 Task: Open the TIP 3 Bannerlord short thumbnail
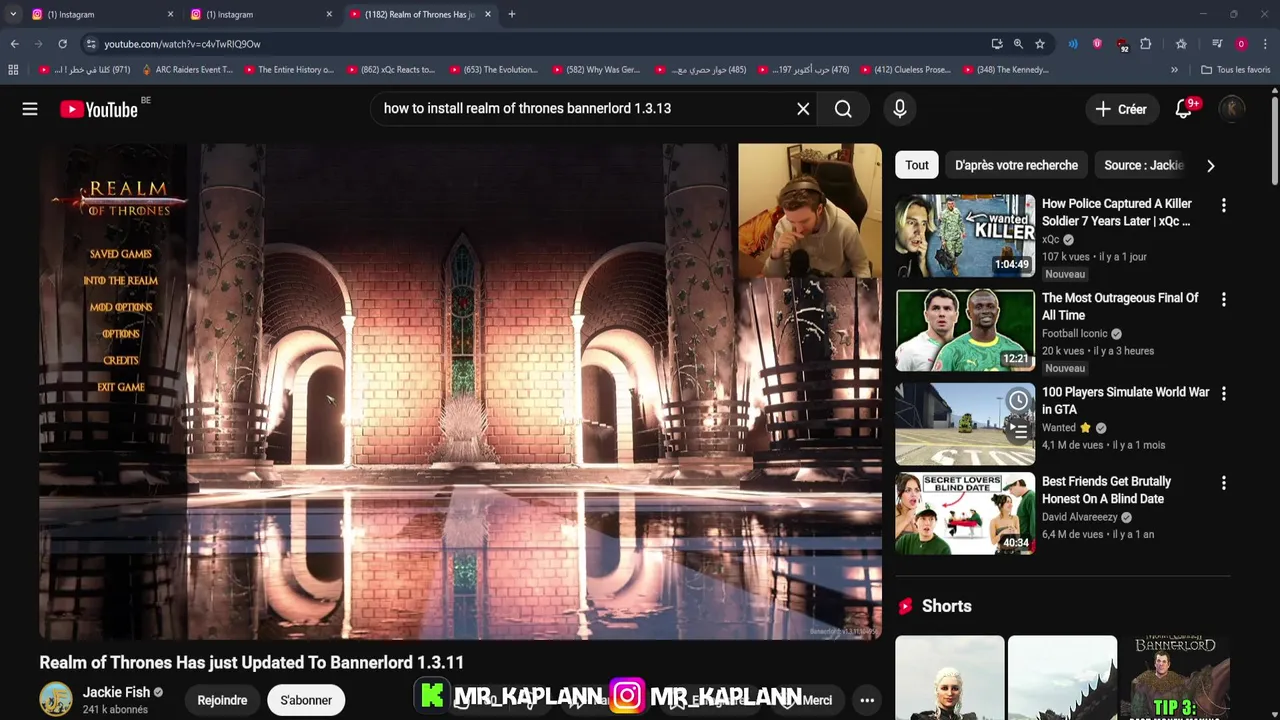(x=1175, y=678)
